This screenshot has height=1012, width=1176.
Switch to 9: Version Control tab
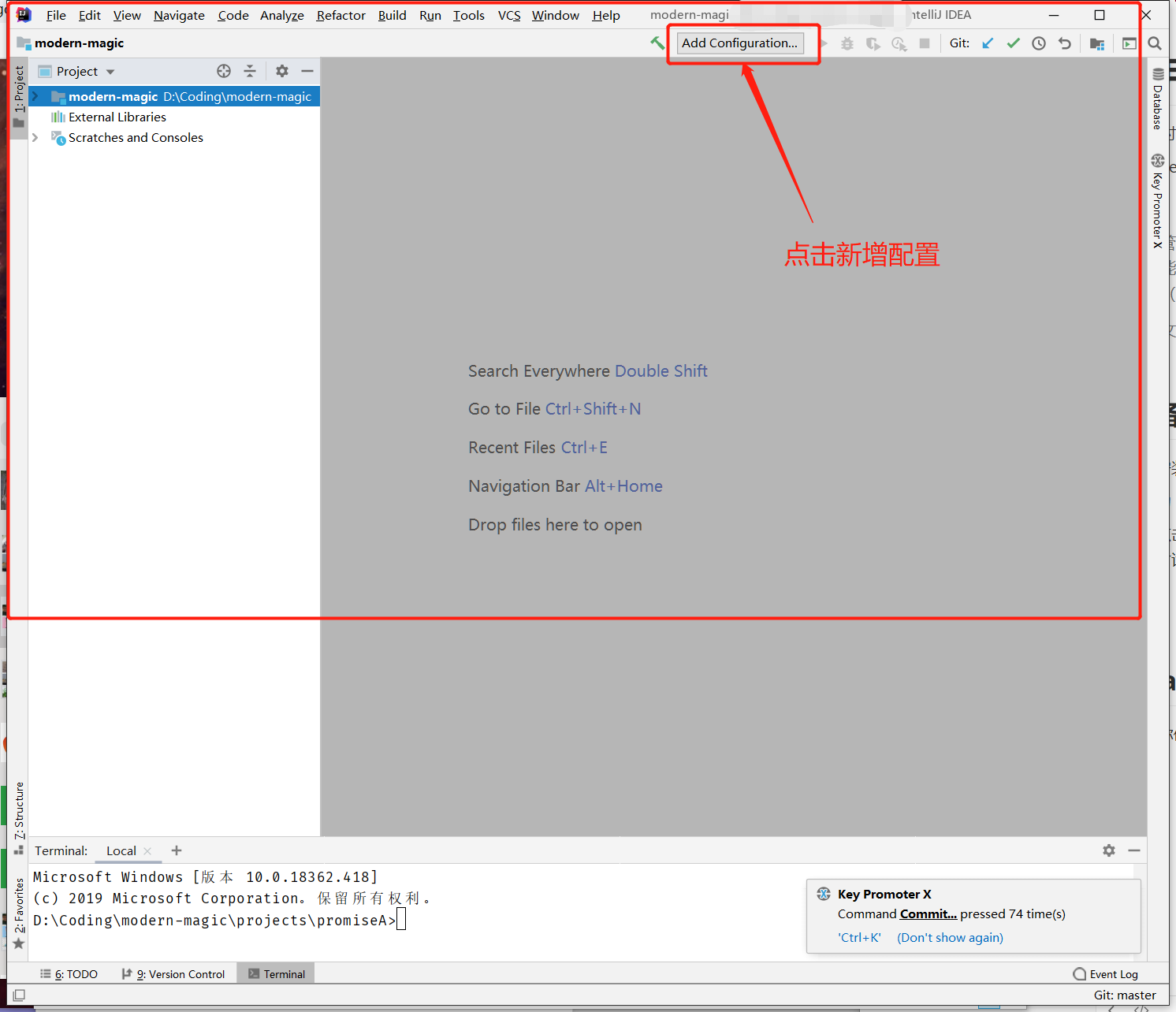click(x=173, y=974)
